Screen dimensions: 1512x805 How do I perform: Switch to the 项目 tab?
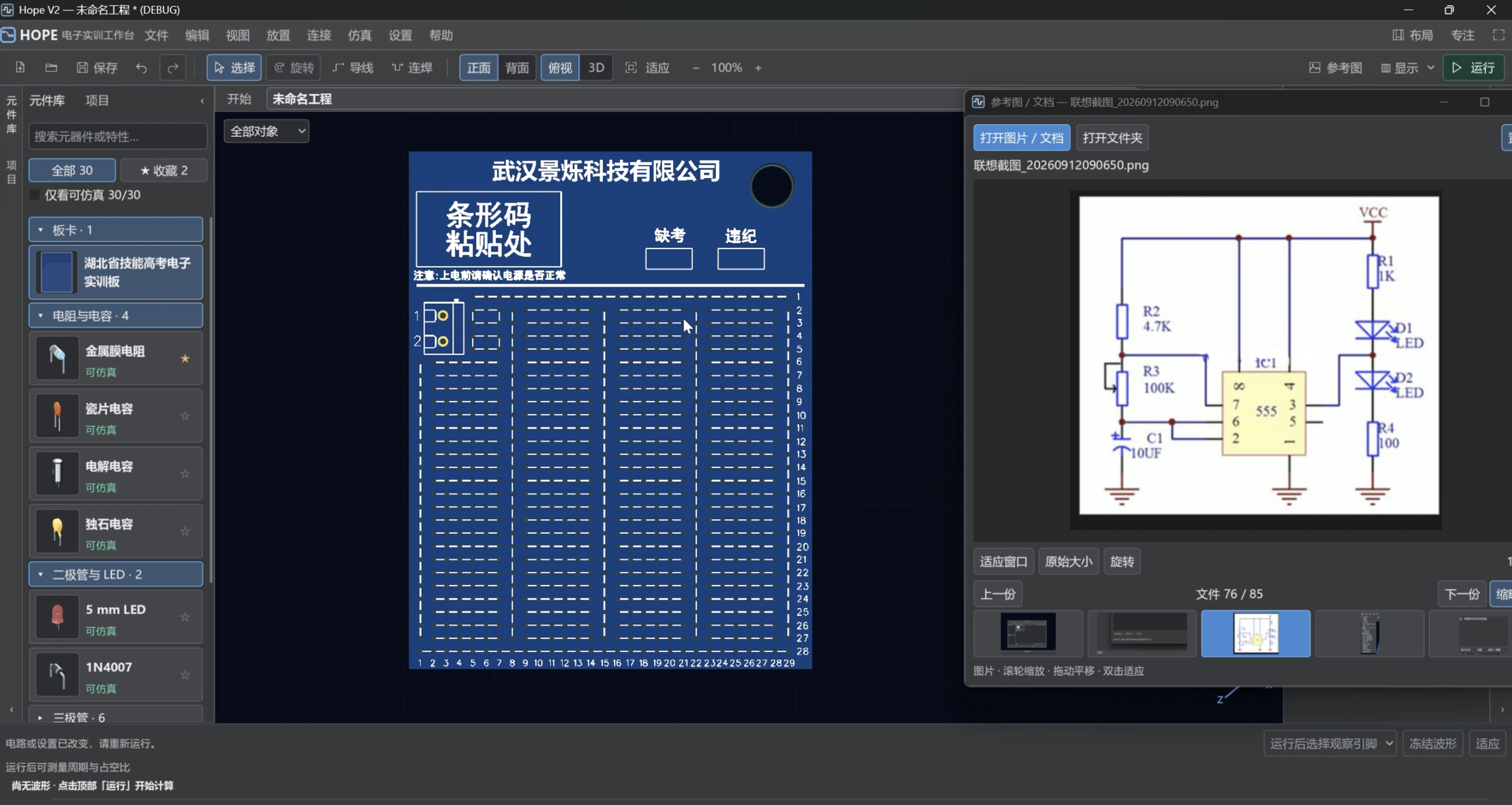pos(97,100)
